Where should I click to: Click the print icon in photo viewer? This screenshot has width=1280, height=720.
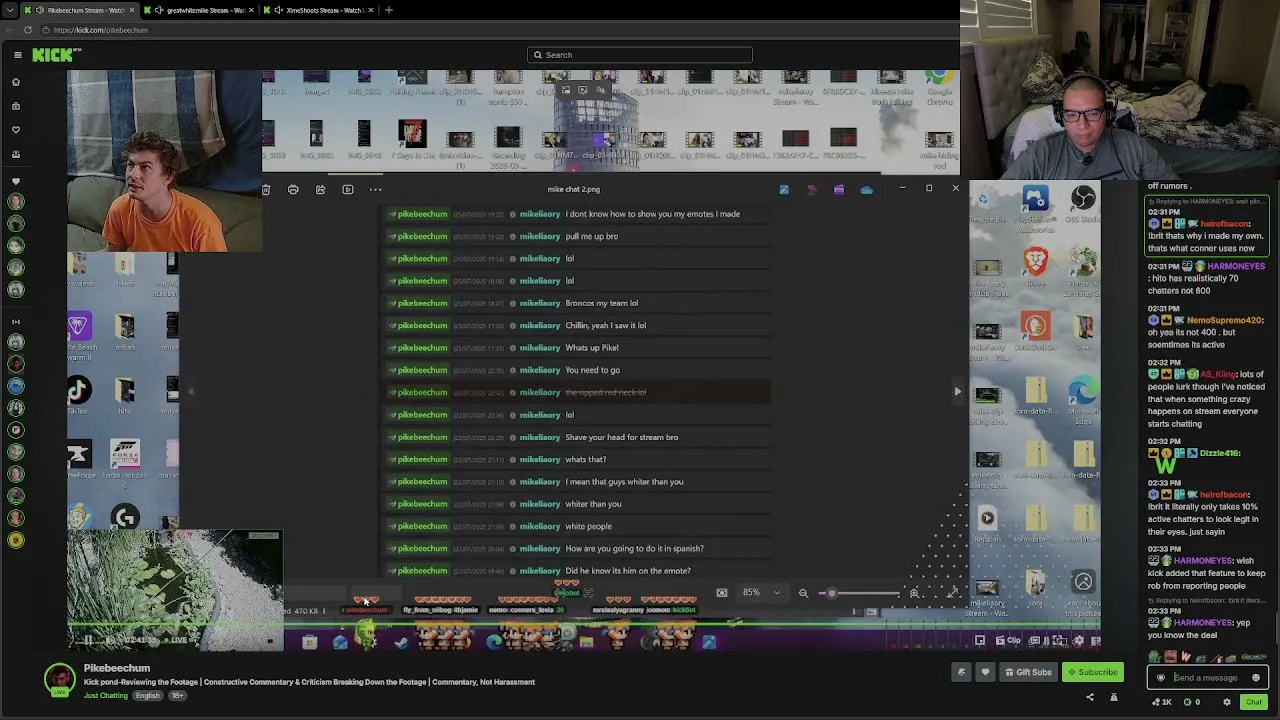pos(293,189)
